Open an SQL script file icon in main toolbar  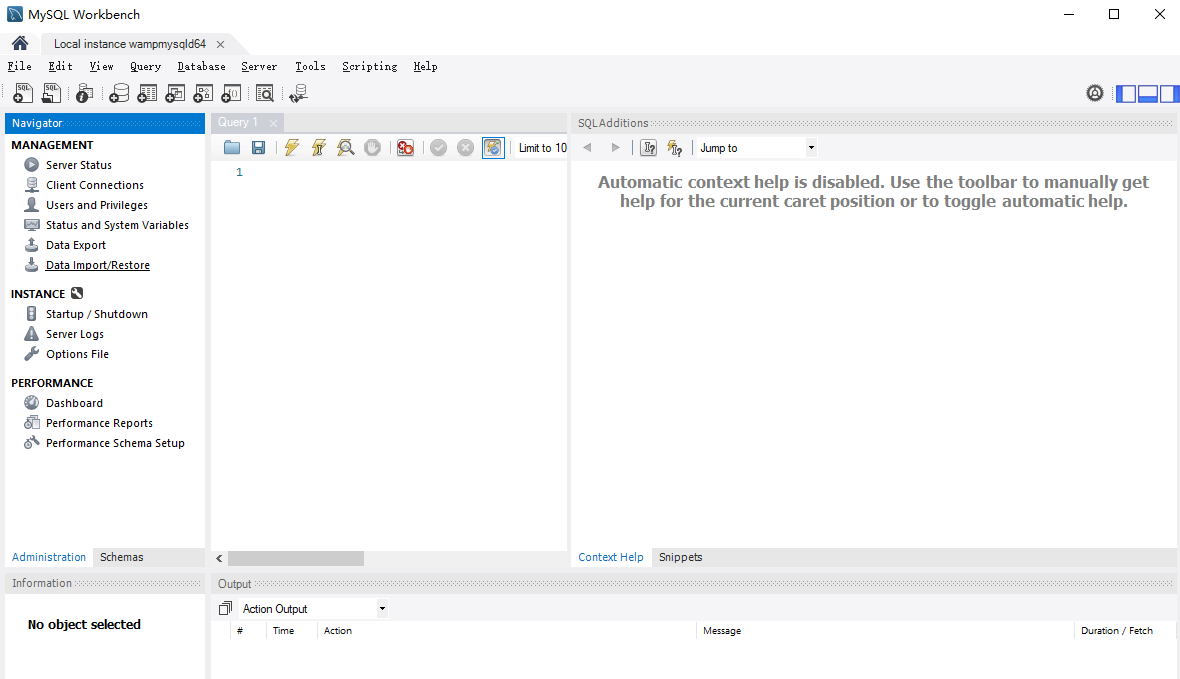[x=51, y=93]
